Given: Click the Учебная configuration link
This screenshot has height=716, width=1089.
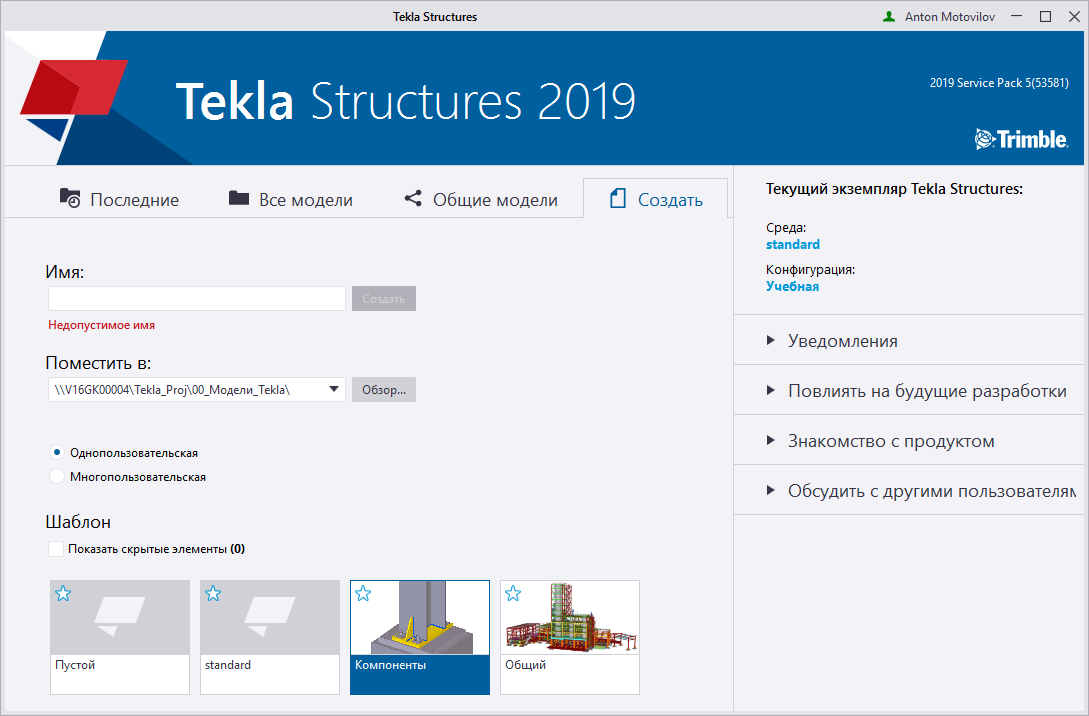Looking at the screenshot, I should point(792,286).
